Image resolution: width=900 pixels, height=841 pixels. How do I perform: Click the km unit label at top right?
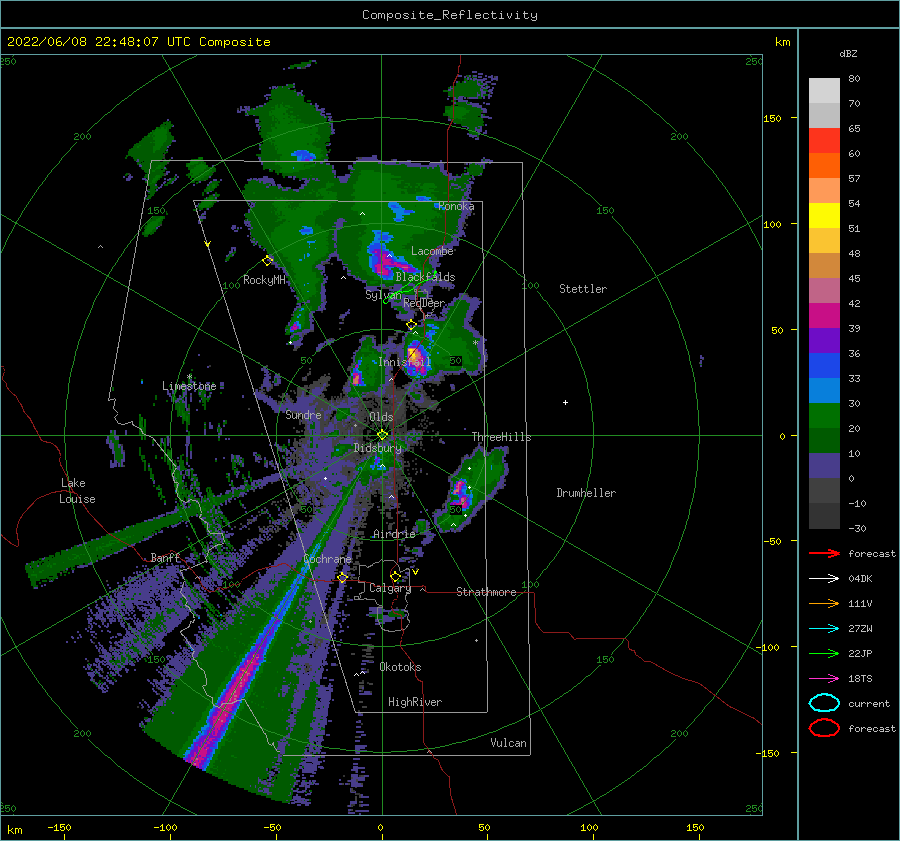(783, 42)
